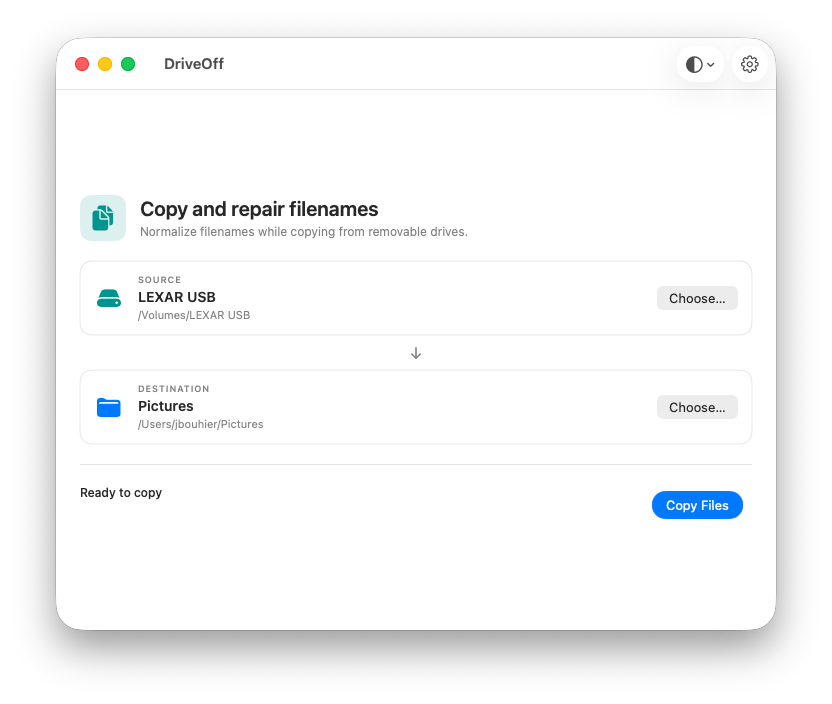Zoom the window using green button
The image size is (832, 704).
pos(128,64)
